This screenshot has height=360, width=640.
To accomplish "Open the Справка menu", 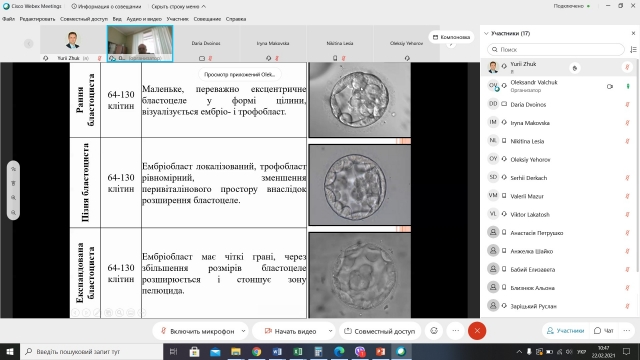I will (236, 19).
